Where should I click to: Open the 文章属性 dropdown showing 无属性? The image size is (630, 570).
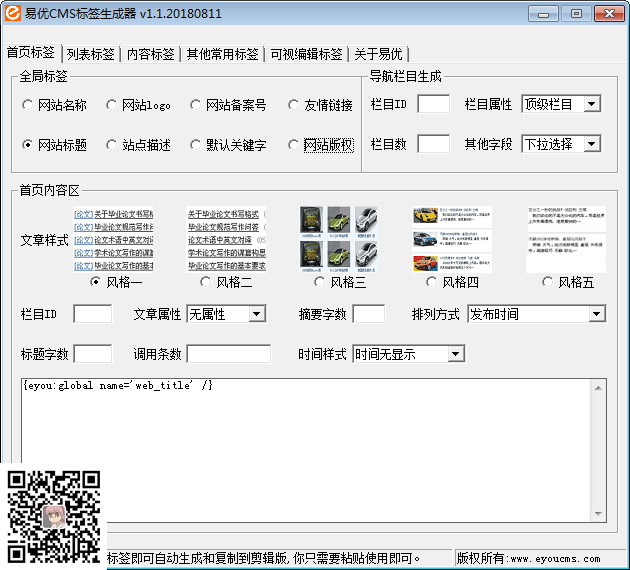click(x=226, y=314)
